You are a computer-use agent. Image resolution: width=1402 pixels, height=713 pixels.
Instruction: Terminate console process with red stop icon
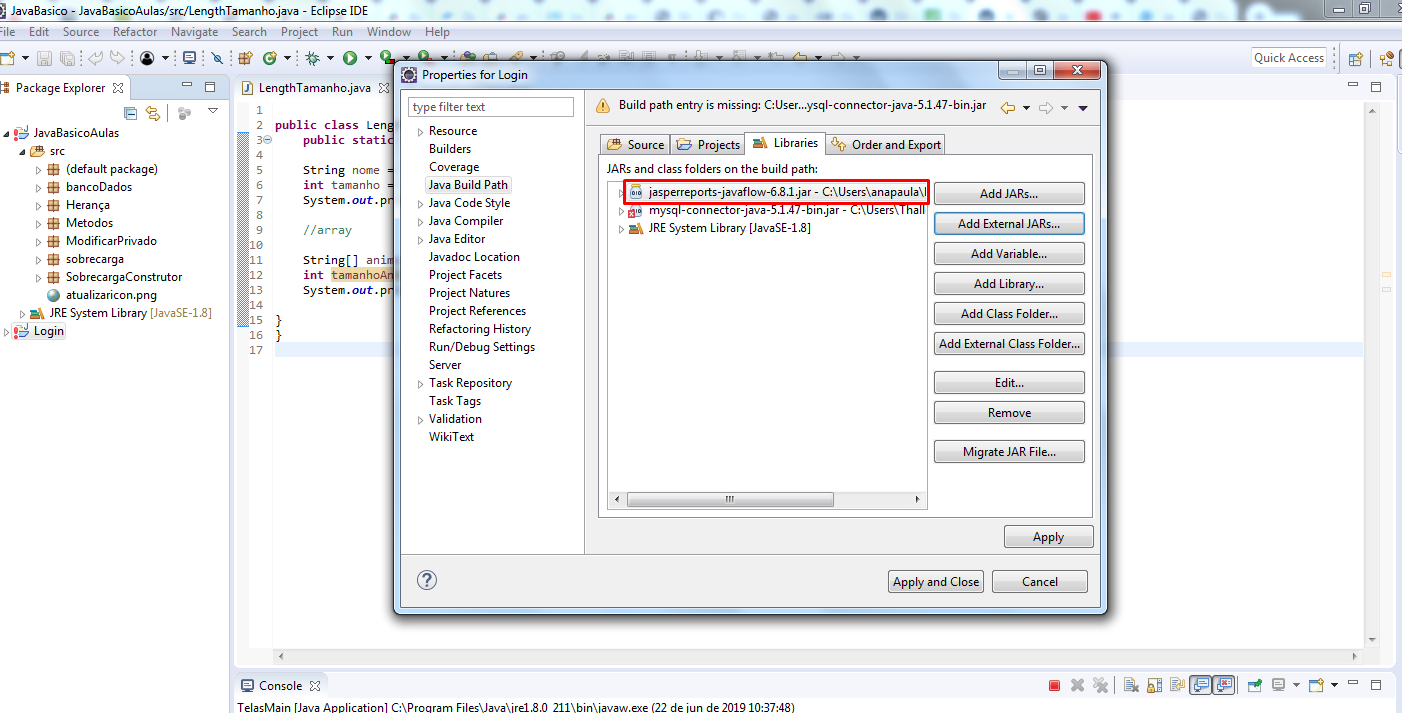tap(1054, 686)
